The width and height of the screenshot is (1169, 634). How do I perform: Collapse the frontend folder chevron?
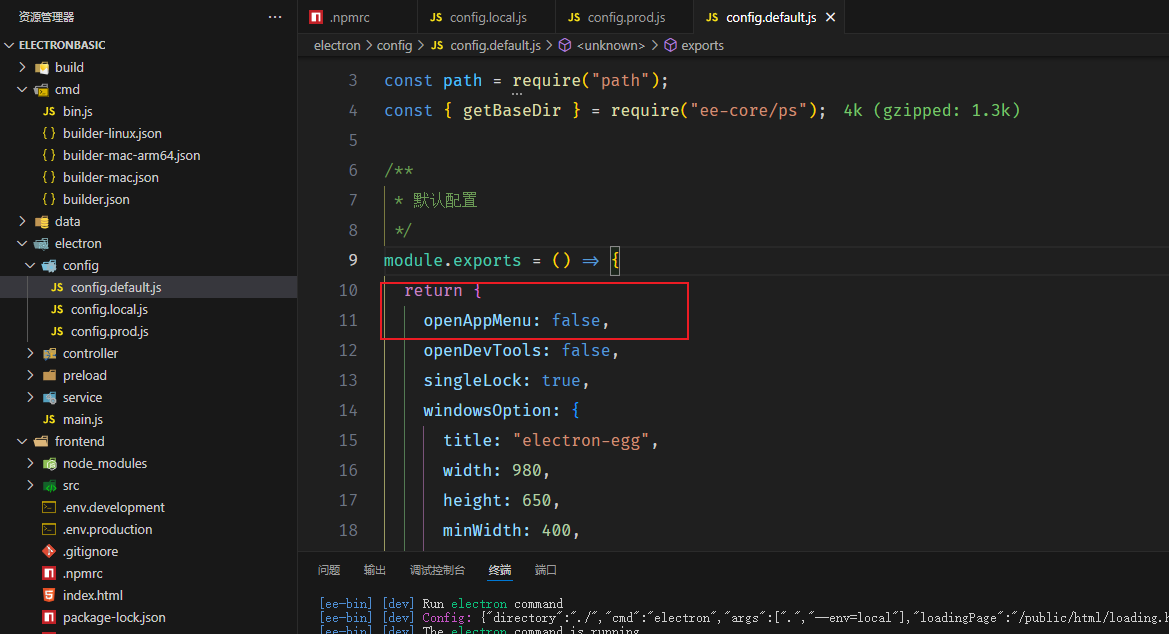22,441
